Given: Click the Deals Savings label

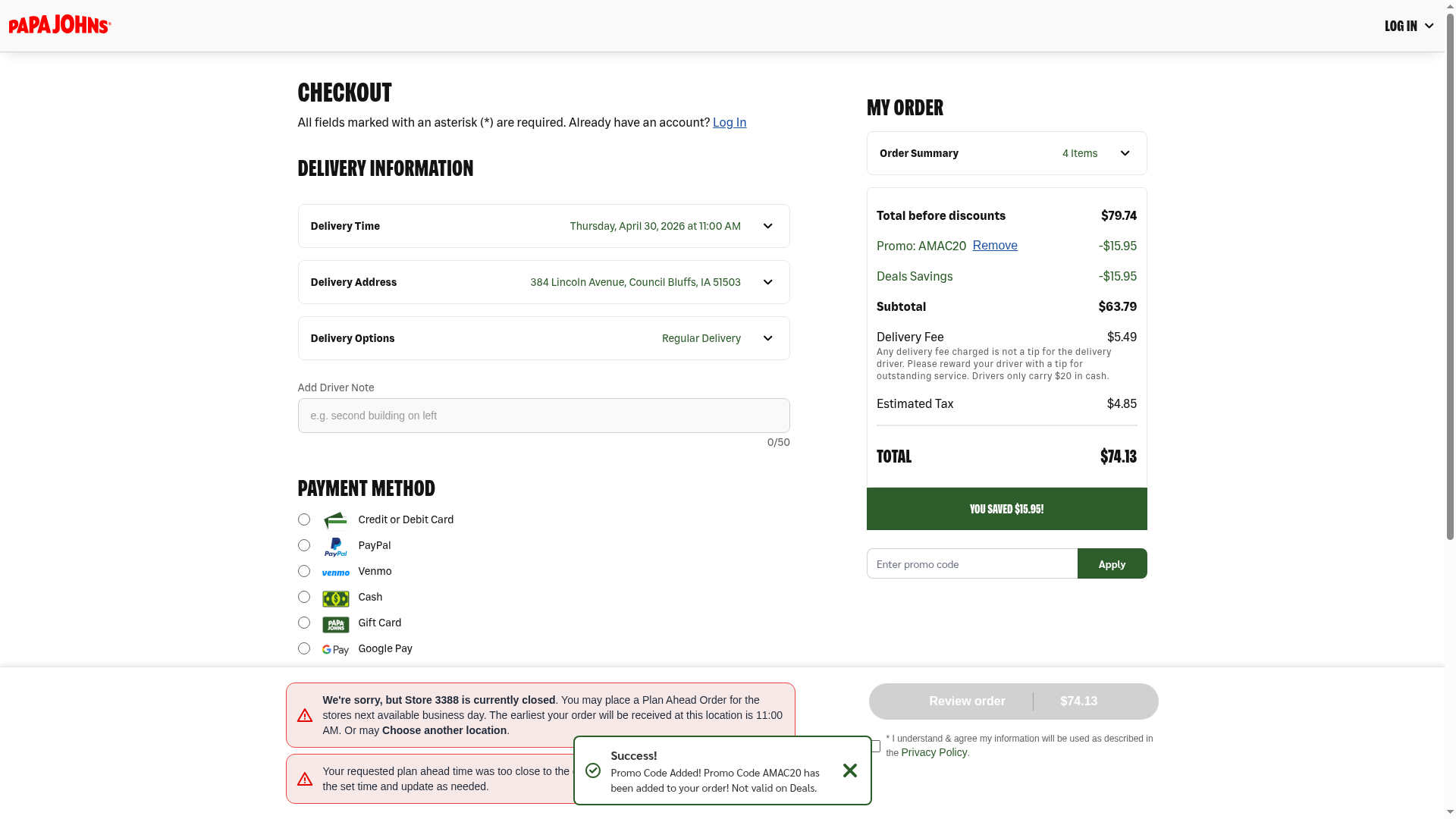Looking at the screenshot, I should coord(915,276).
